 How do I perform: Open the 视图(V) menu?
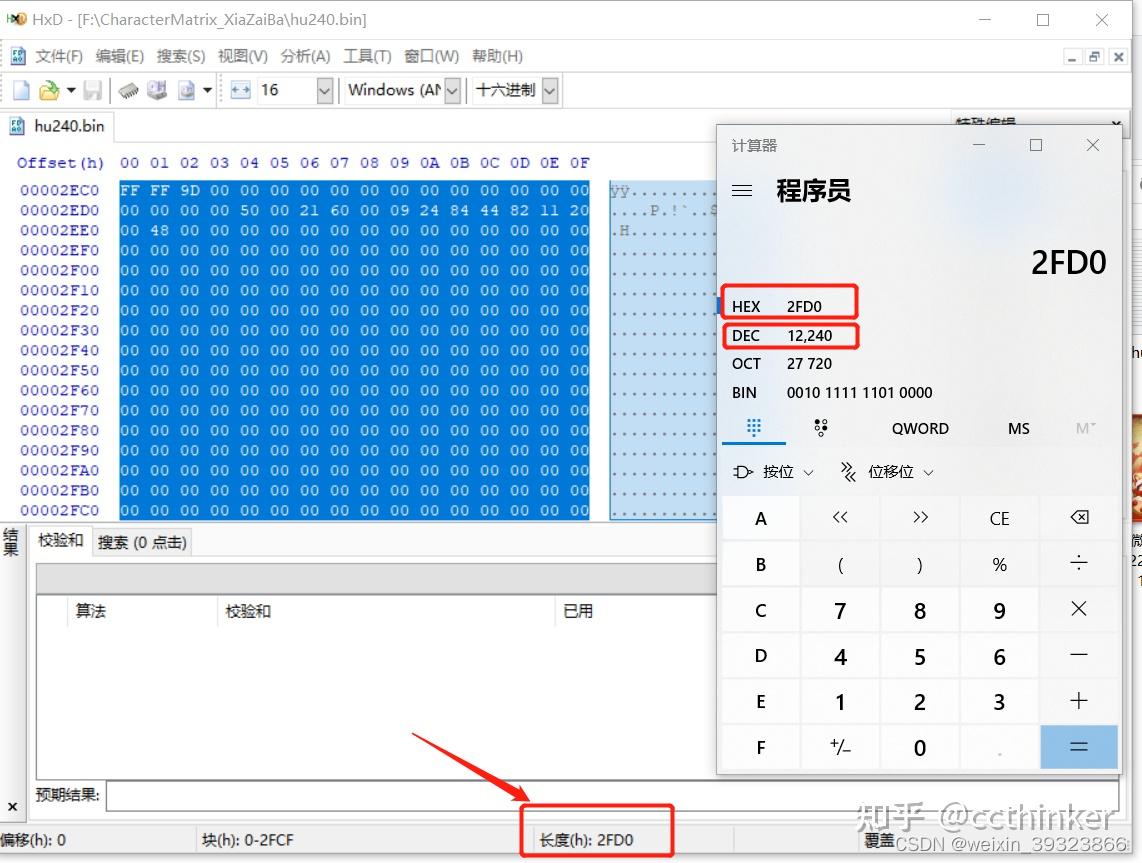[x=243, y=56]
